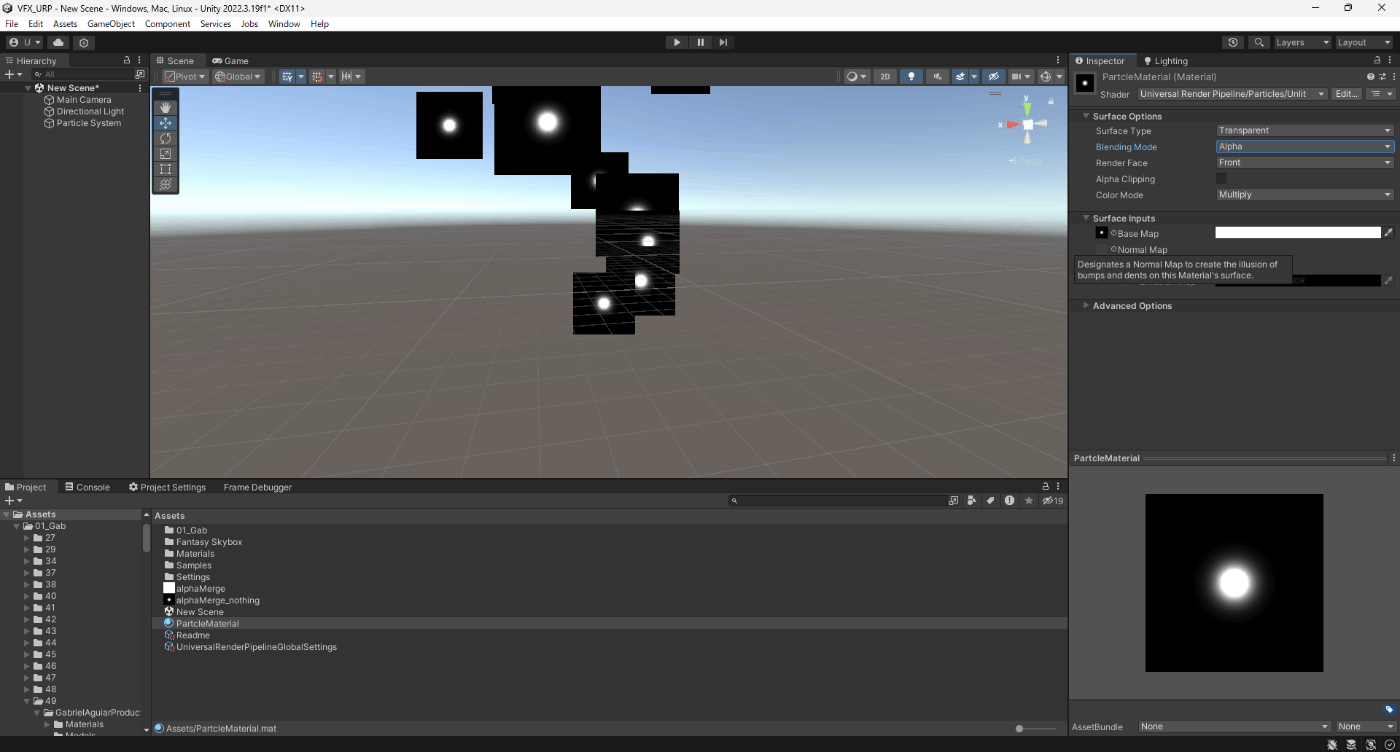Click the Edit... shader button
This screenshot has height=752, width=1400.
click(x=1347, y=94)
